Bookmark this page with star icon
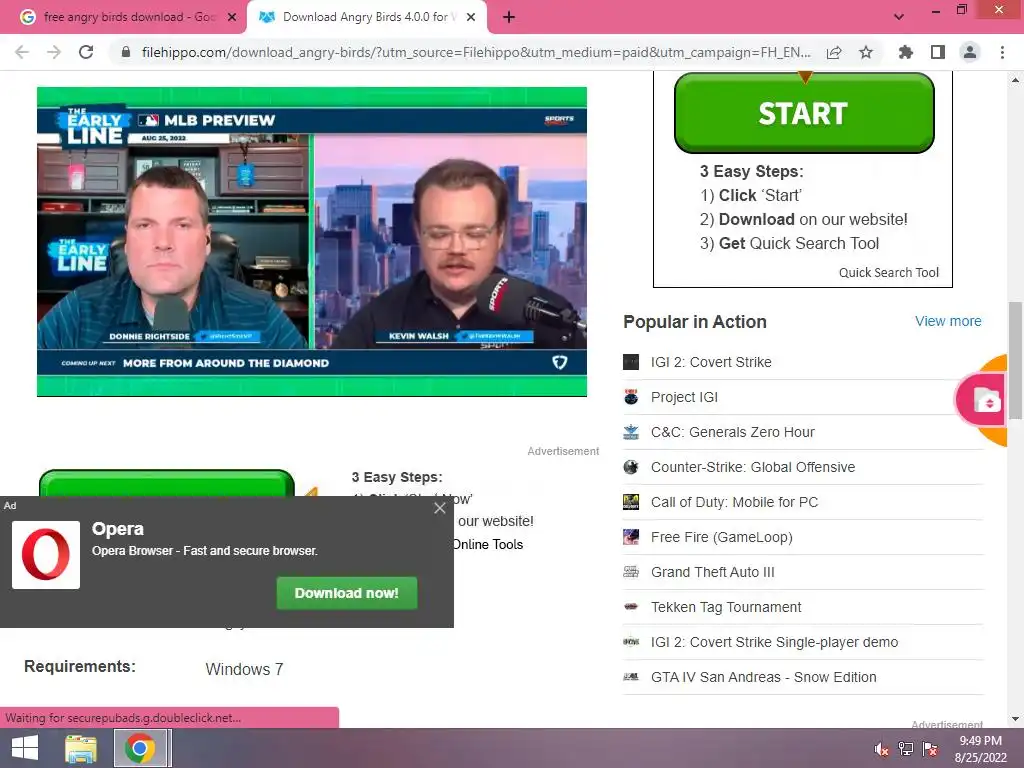This screenshot has width=1024, height=768. point(866,52)
